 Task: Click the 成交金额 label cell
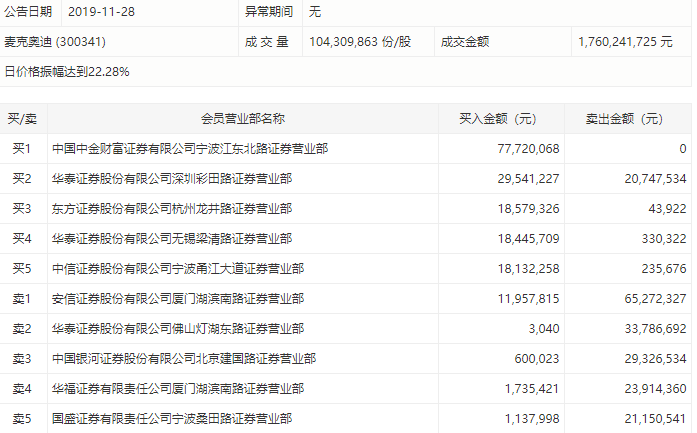coord(465,42)
